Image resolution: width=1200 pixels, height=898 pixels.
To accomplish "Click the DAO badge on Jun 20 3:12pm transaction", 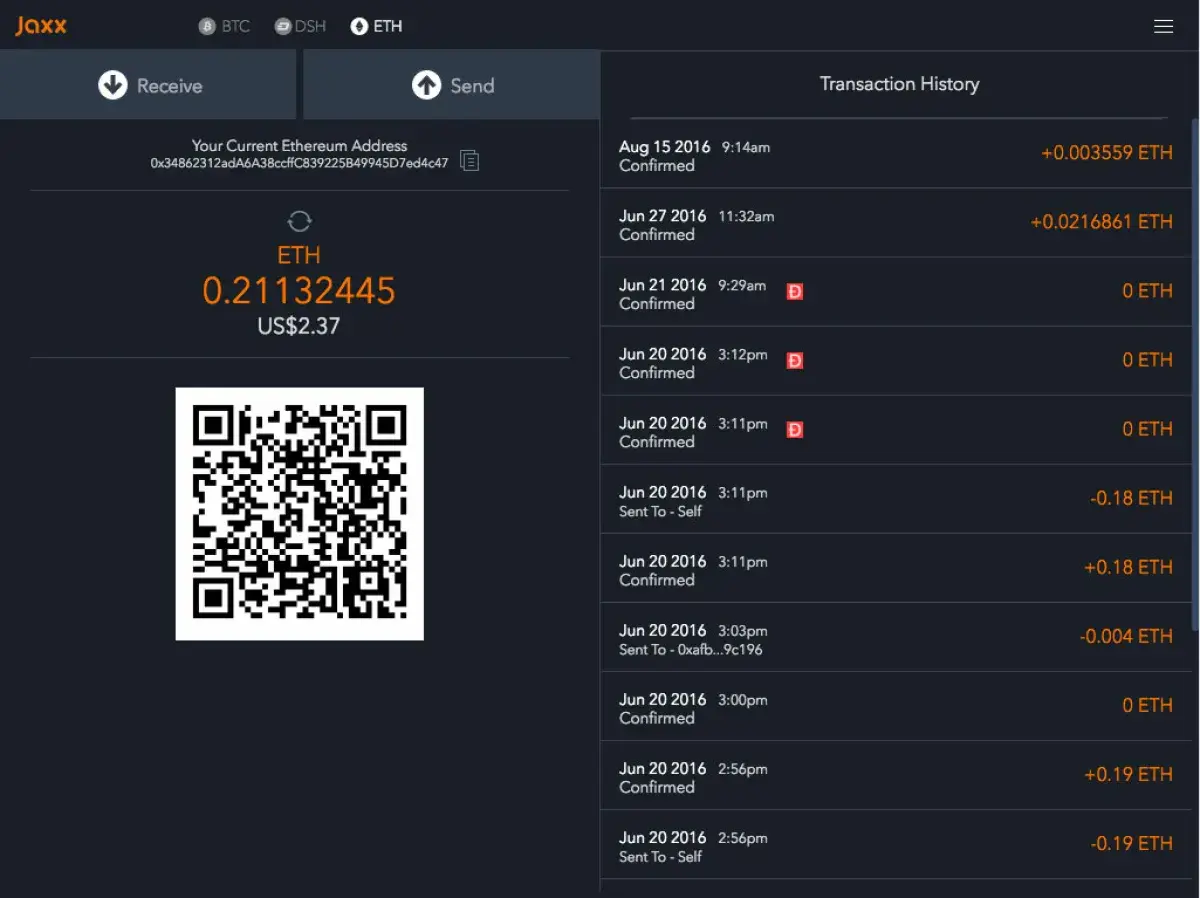I will [x=794, y=360].
